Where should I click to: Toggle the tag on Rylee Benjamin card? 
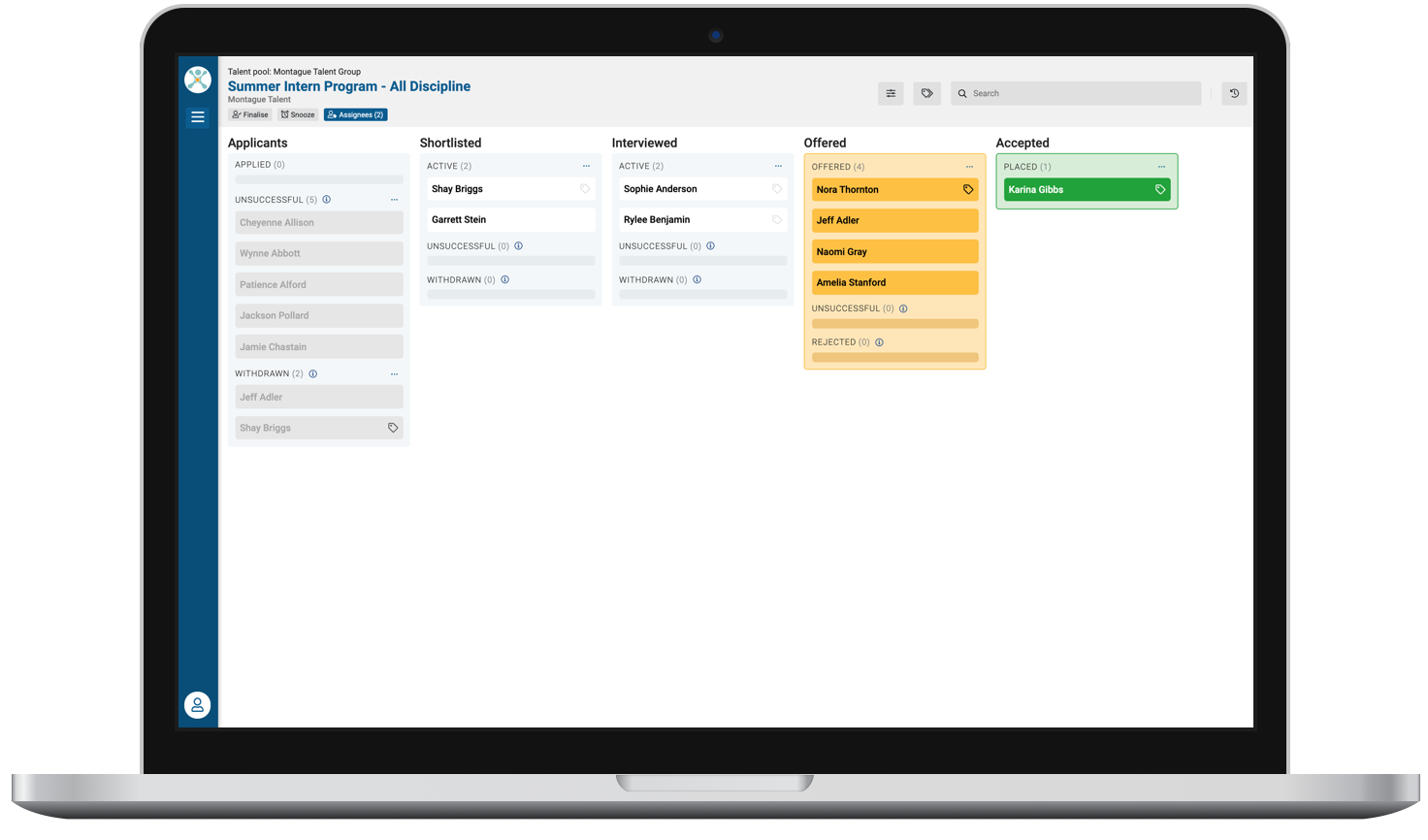click(777, 220)
